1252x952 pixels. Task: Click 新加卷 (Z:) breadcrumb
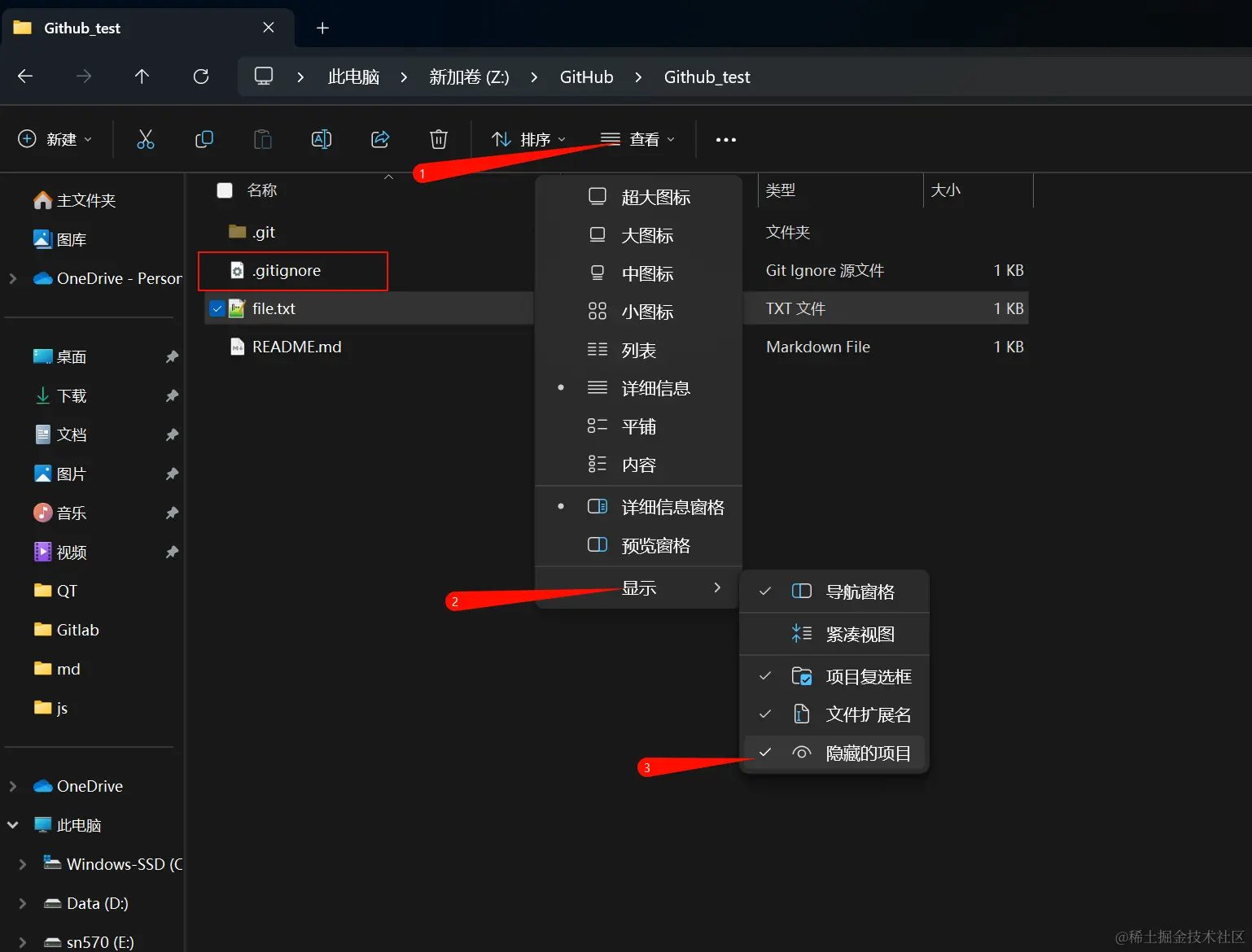[469, 76]
